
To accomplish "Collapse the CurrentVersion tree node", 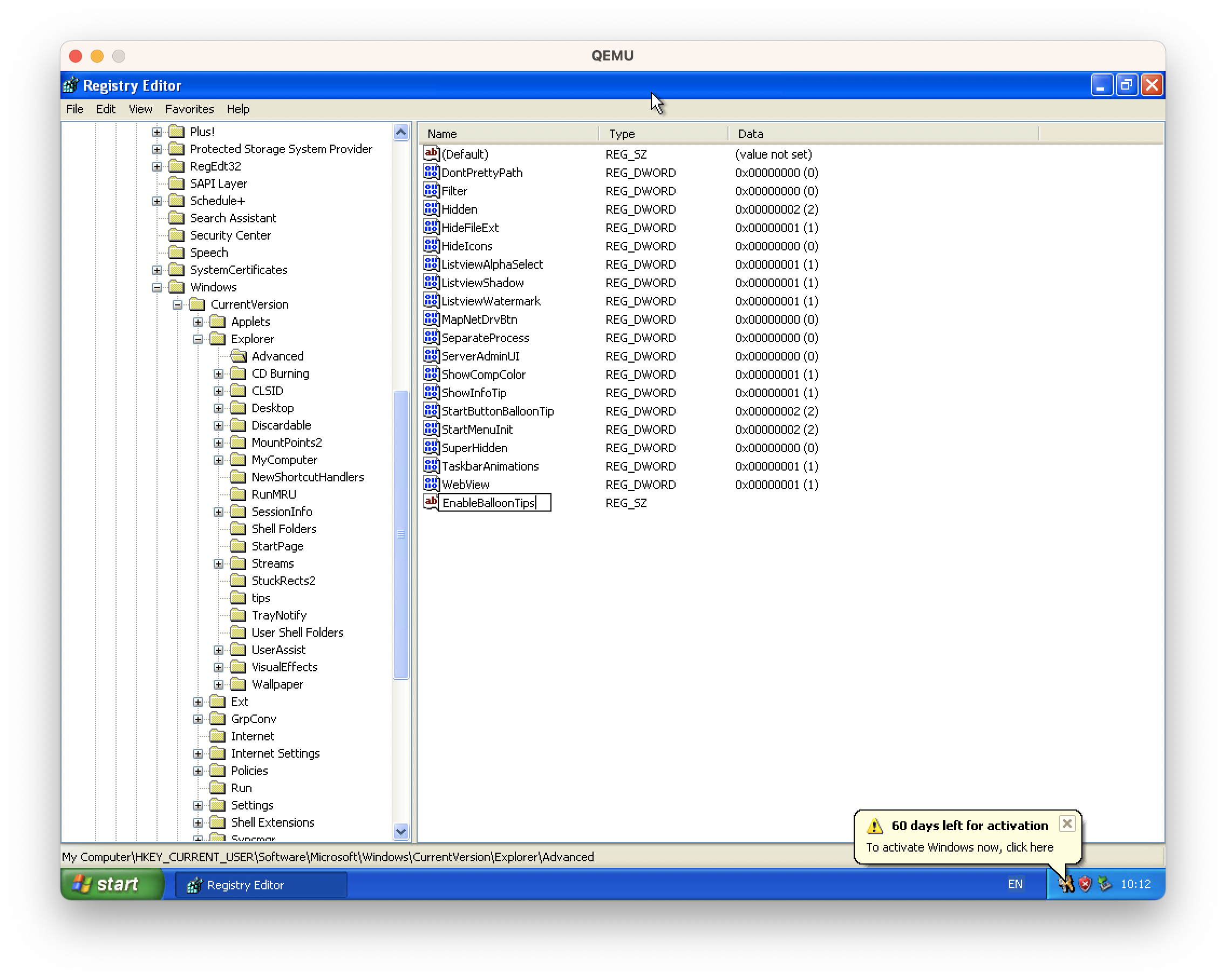I will (178, 305).
